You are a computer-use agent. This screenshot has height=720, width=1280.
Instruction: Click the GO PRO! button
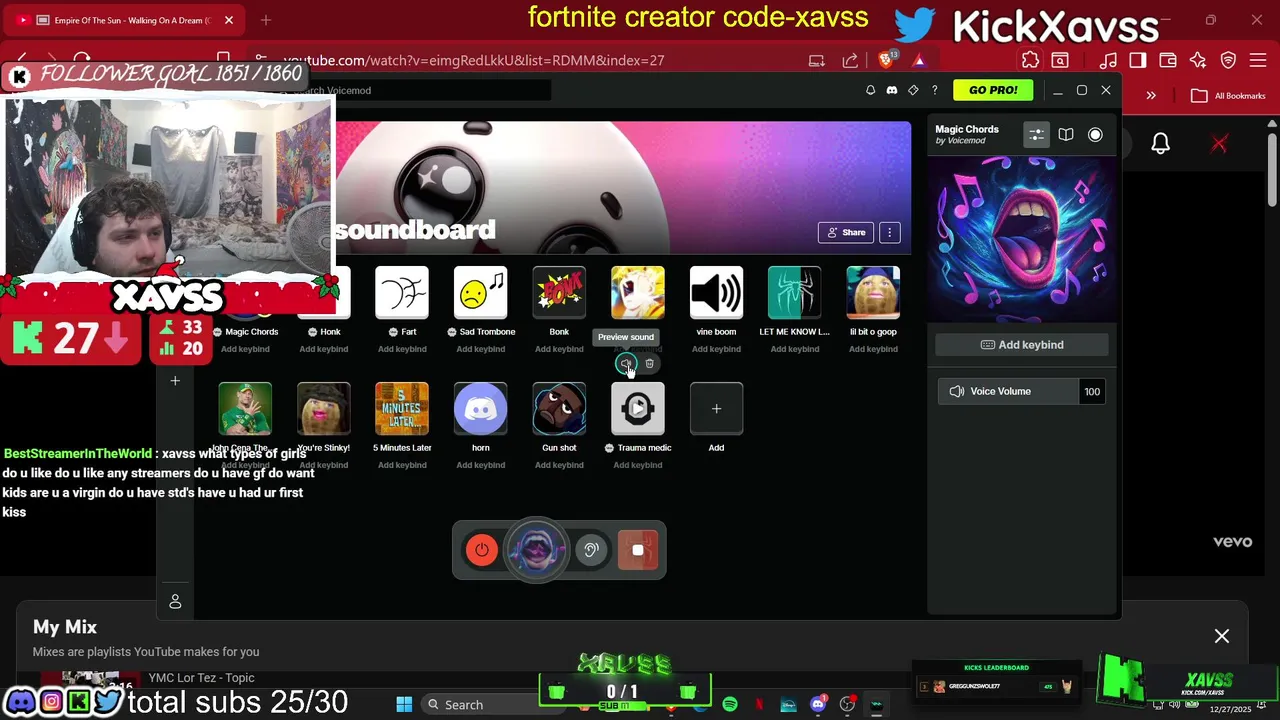pyautogui.click(x=993, y=90)
